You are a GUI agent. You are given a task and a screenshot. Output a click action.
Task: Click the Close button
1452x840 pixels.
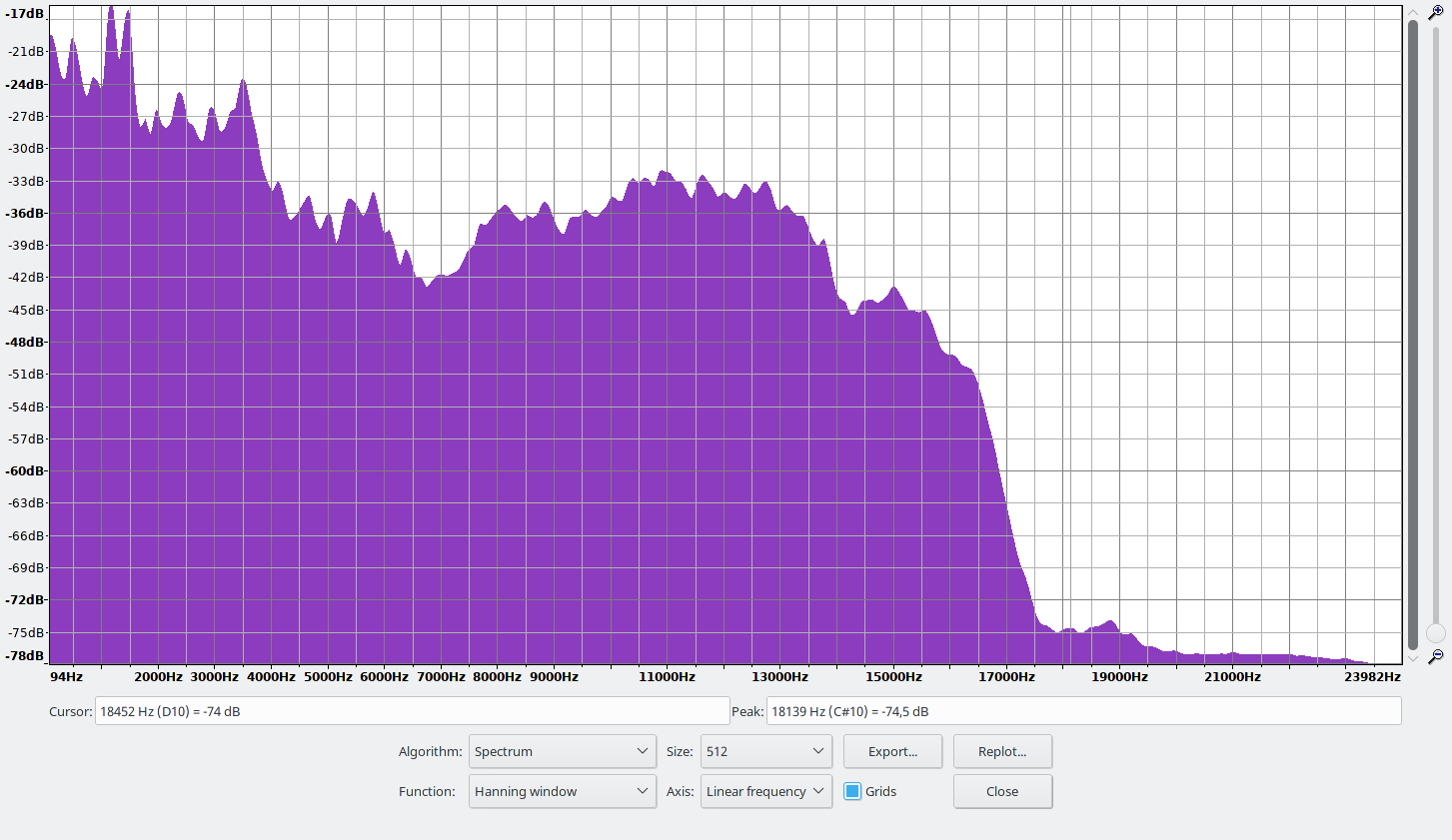pyautogui.click(x=1002, y=791)
